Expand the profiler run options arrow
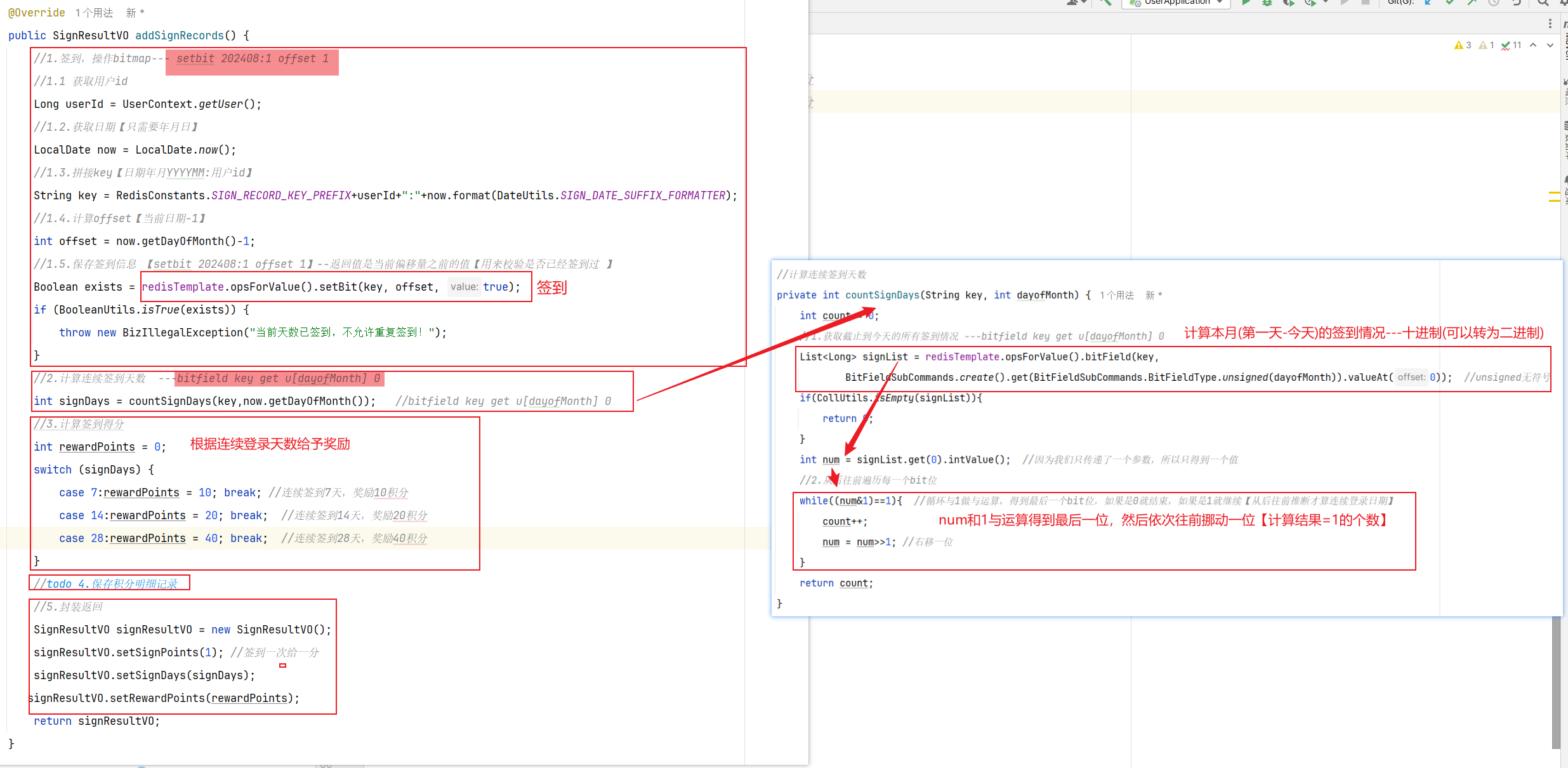 pyautogui.click(x=1326, y=3)
